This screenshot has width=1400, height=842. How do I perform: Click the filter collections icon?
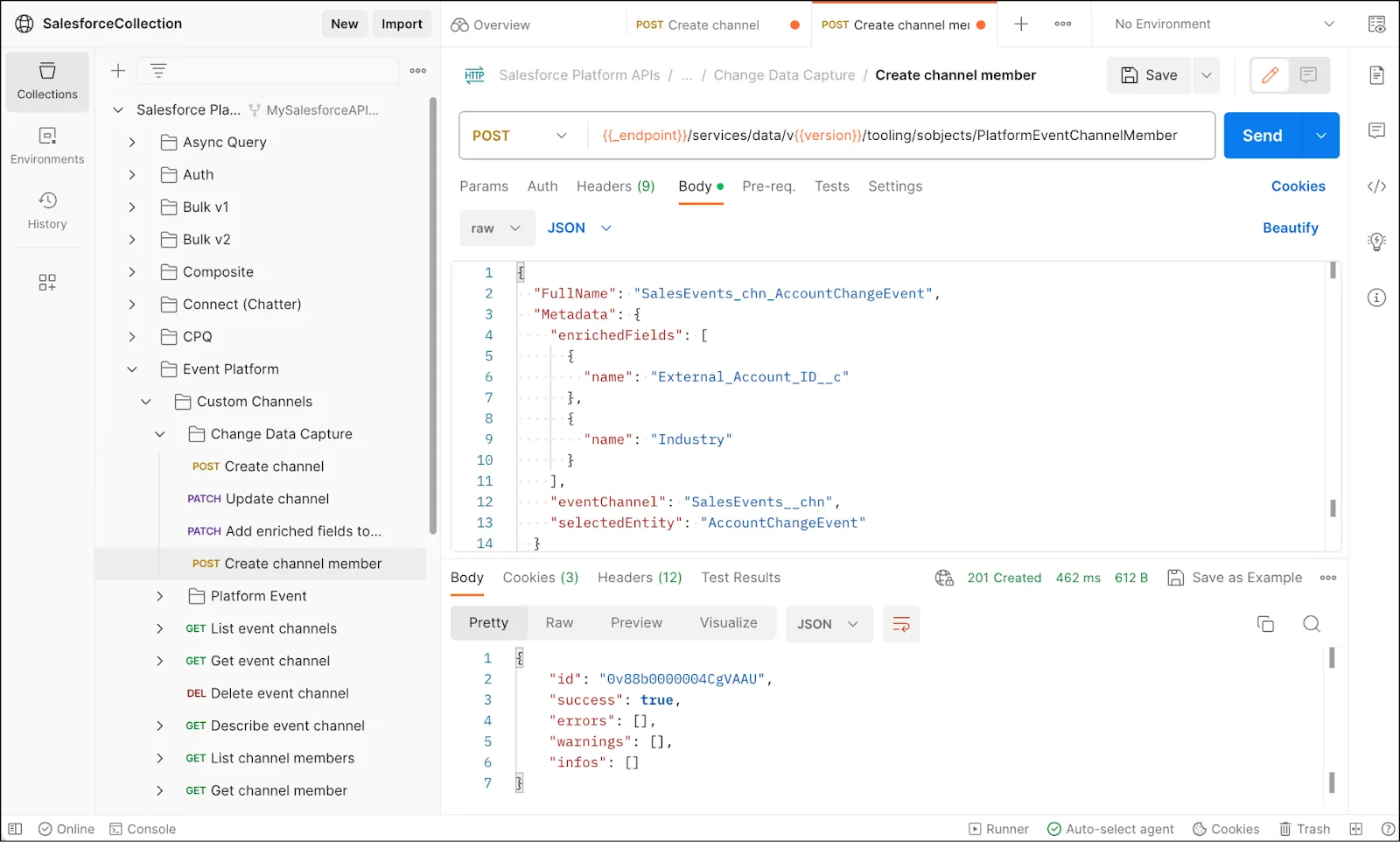coord(158,71)
